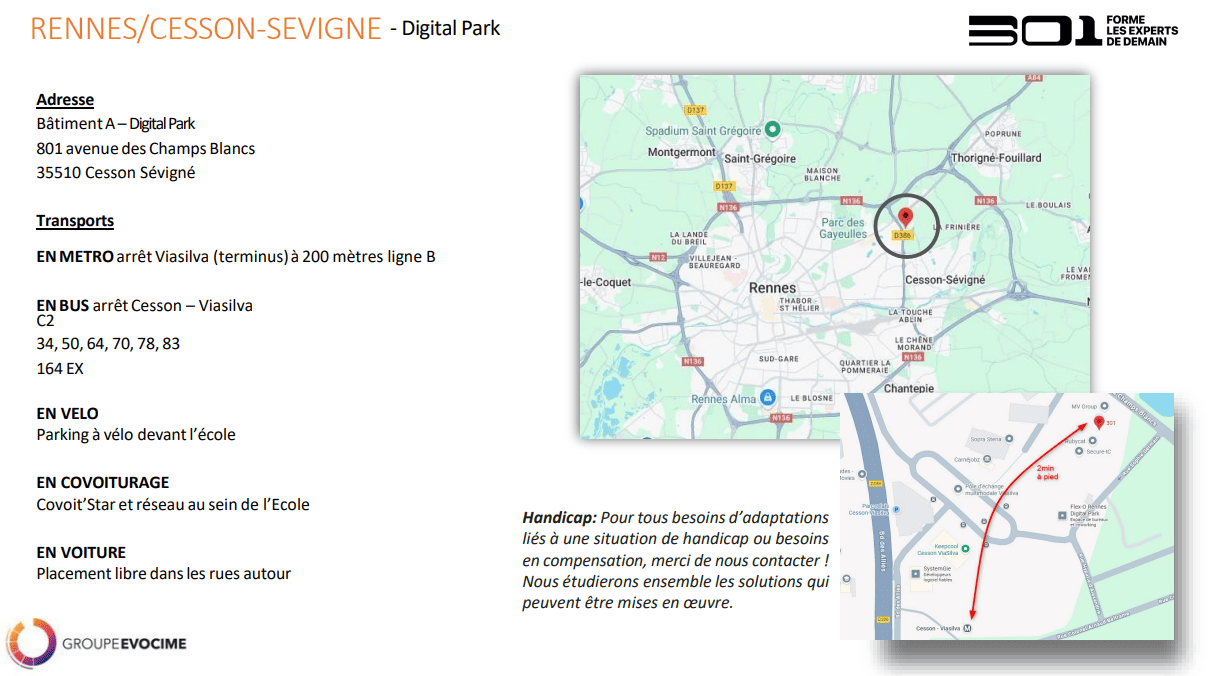The width and height of the screenshot is (1208, 676).
Task: Click the Pôle d'échange multimodale Viasilva marker
Action: tap(957, 488)
